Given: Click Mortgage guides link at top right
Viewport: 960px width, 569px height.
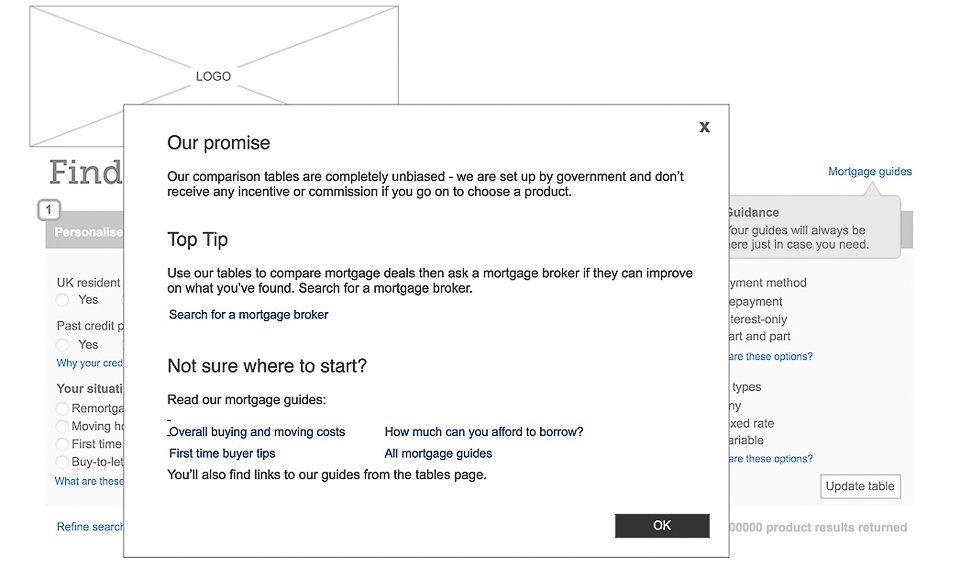Looking at the screenshot, I should [x=869, y=172].
